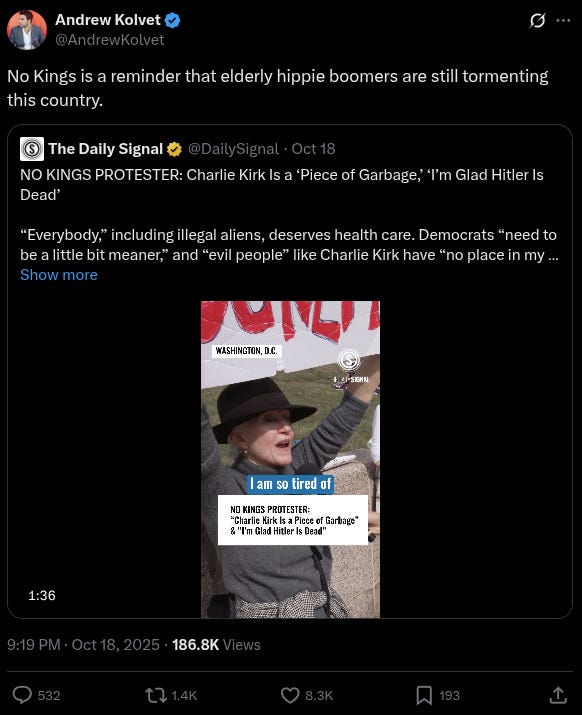
Task: View the 186.8K Views analytics
Action: [x=216, y=644]
